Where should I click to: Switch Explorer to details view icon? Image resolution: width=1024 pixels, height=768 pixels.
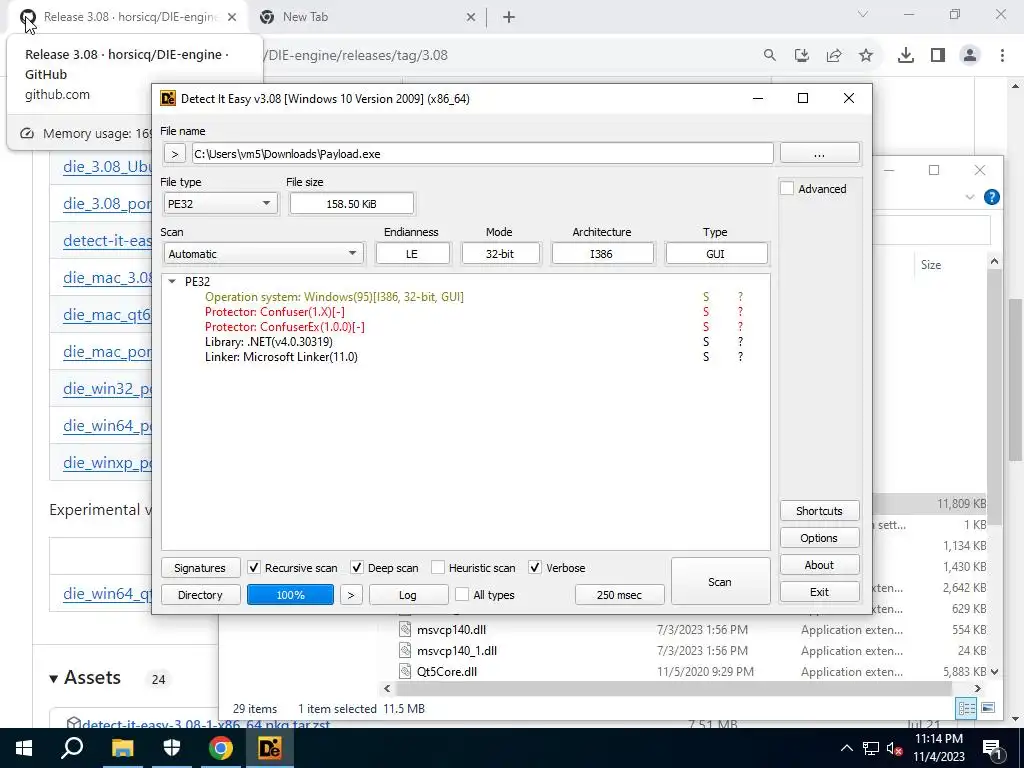click(x=967, y=709)
